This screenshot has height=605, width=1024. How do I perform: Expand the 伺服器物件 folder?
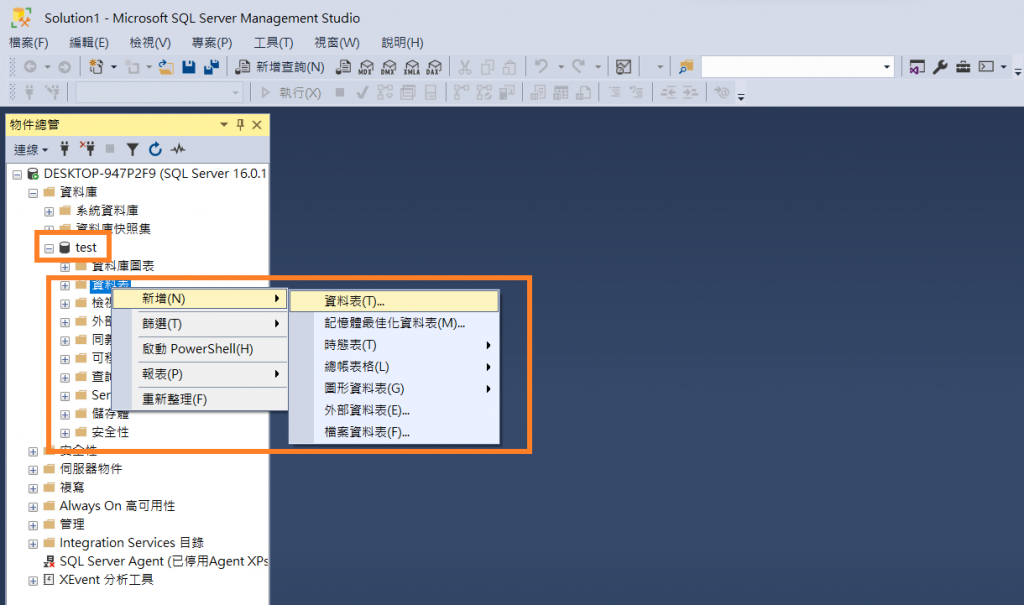pyautogui.click(x=33, y=470)
